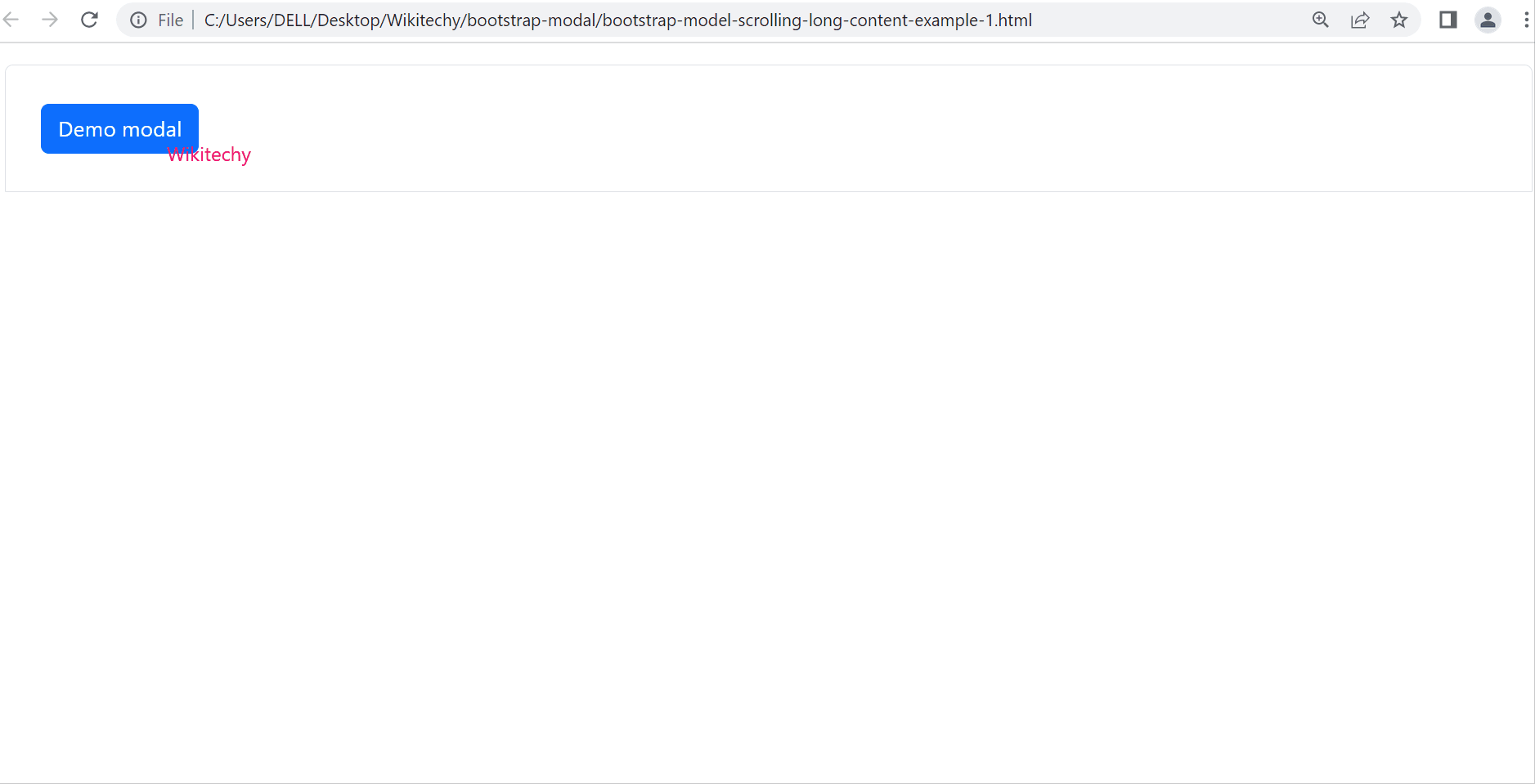This screenshot has width=1535, height=784.
Task: Open the three-dot browser menu
Action: coord(1526,20)
